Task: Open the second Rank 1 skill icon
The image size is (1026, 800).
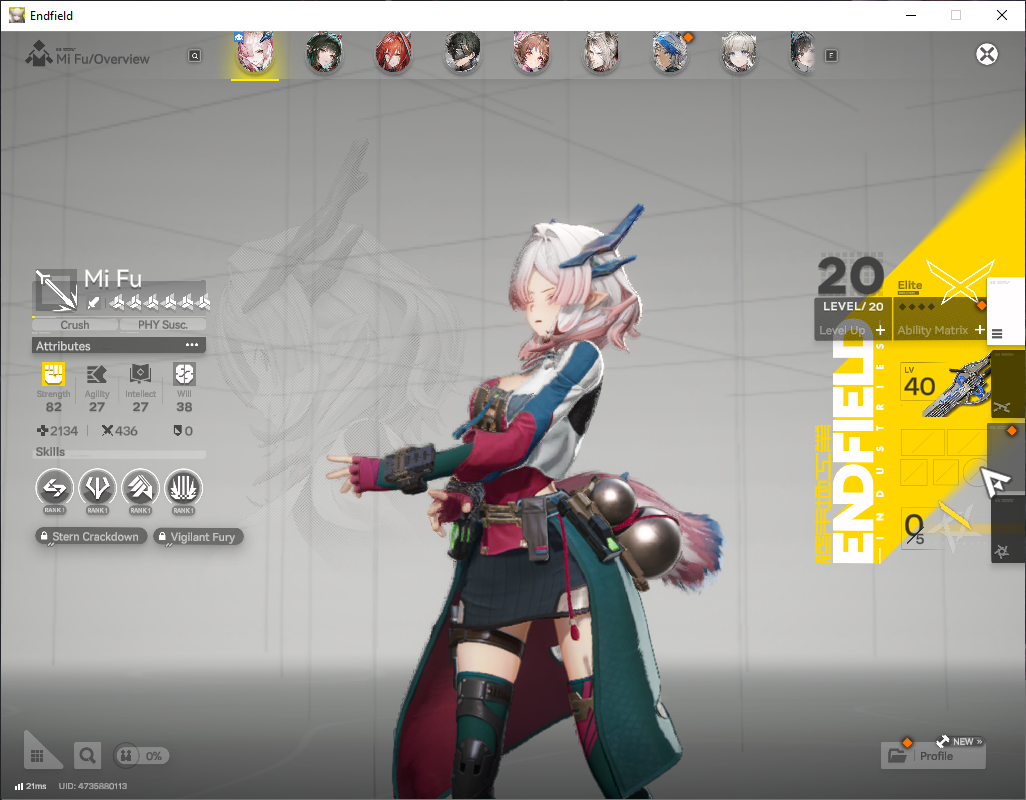Action: 97,488
